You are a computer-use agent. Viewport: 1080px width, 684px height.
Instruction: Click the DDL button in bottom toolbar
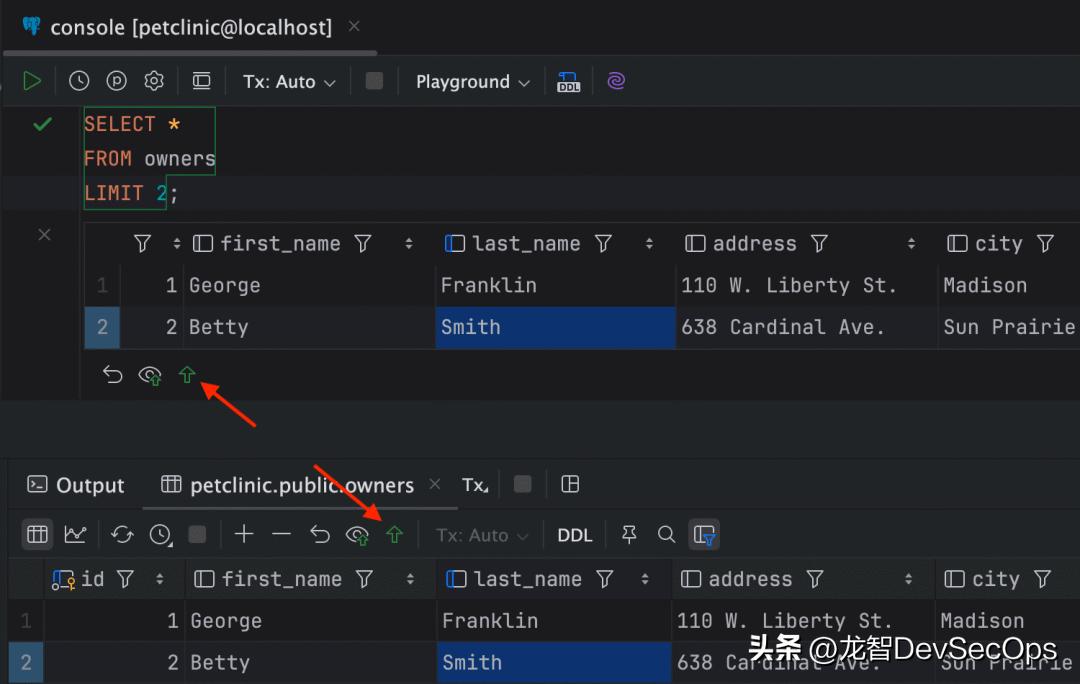[574, 535]
